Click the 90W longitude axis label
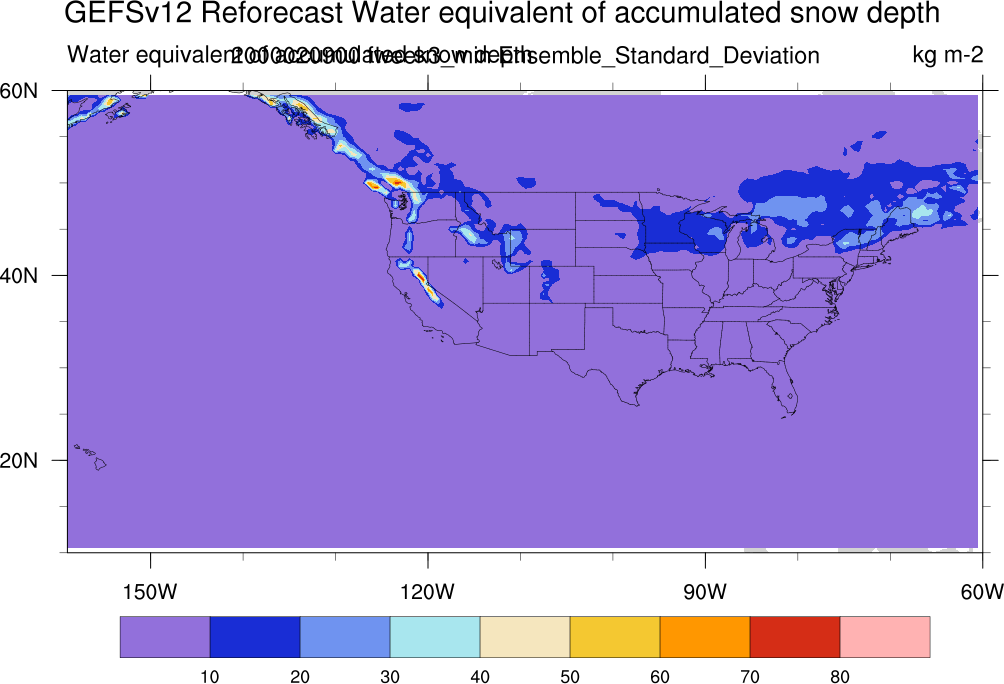 pyautogui.click(x=705, y=592)
